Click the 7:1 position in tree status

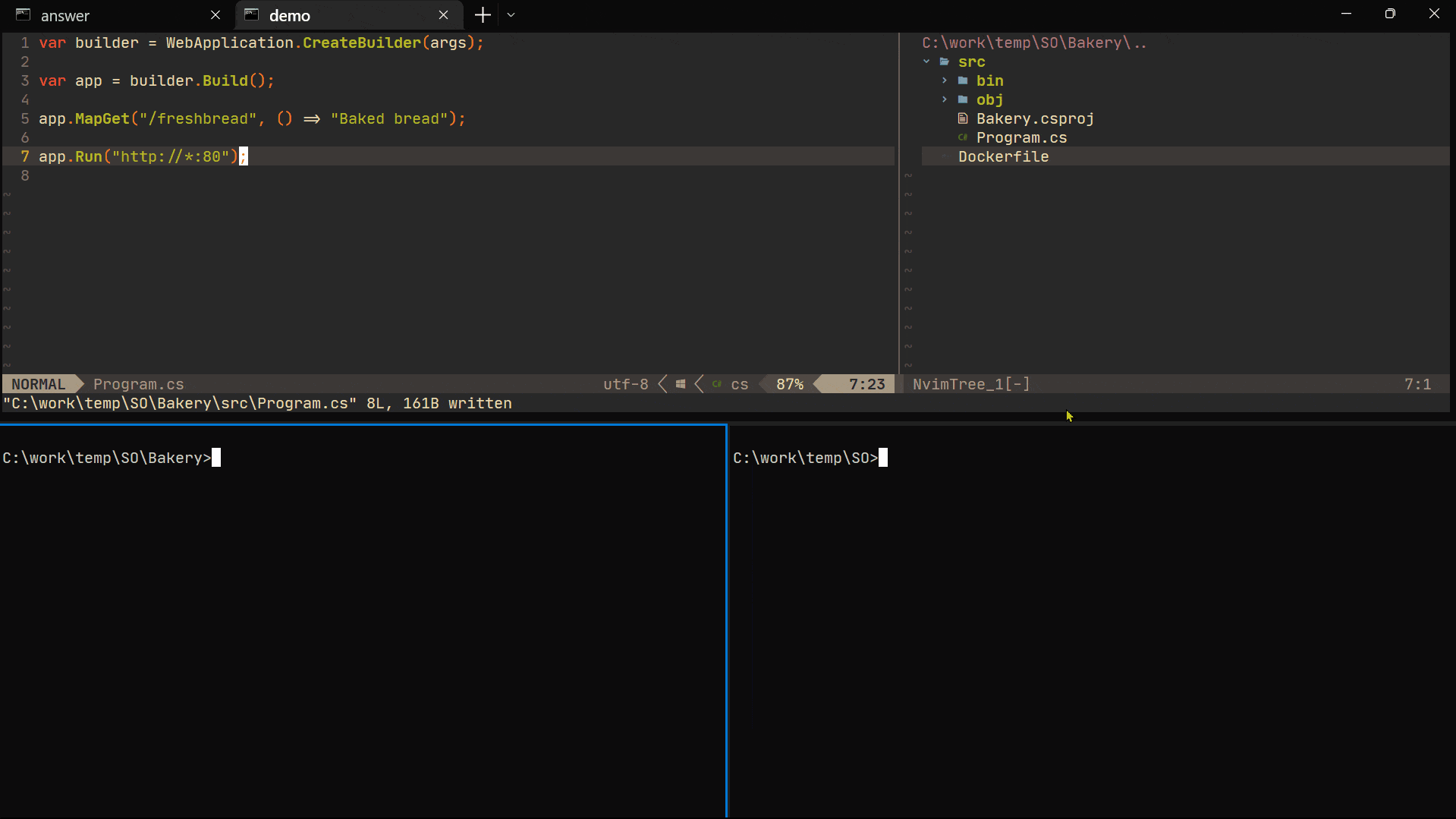1417,384
